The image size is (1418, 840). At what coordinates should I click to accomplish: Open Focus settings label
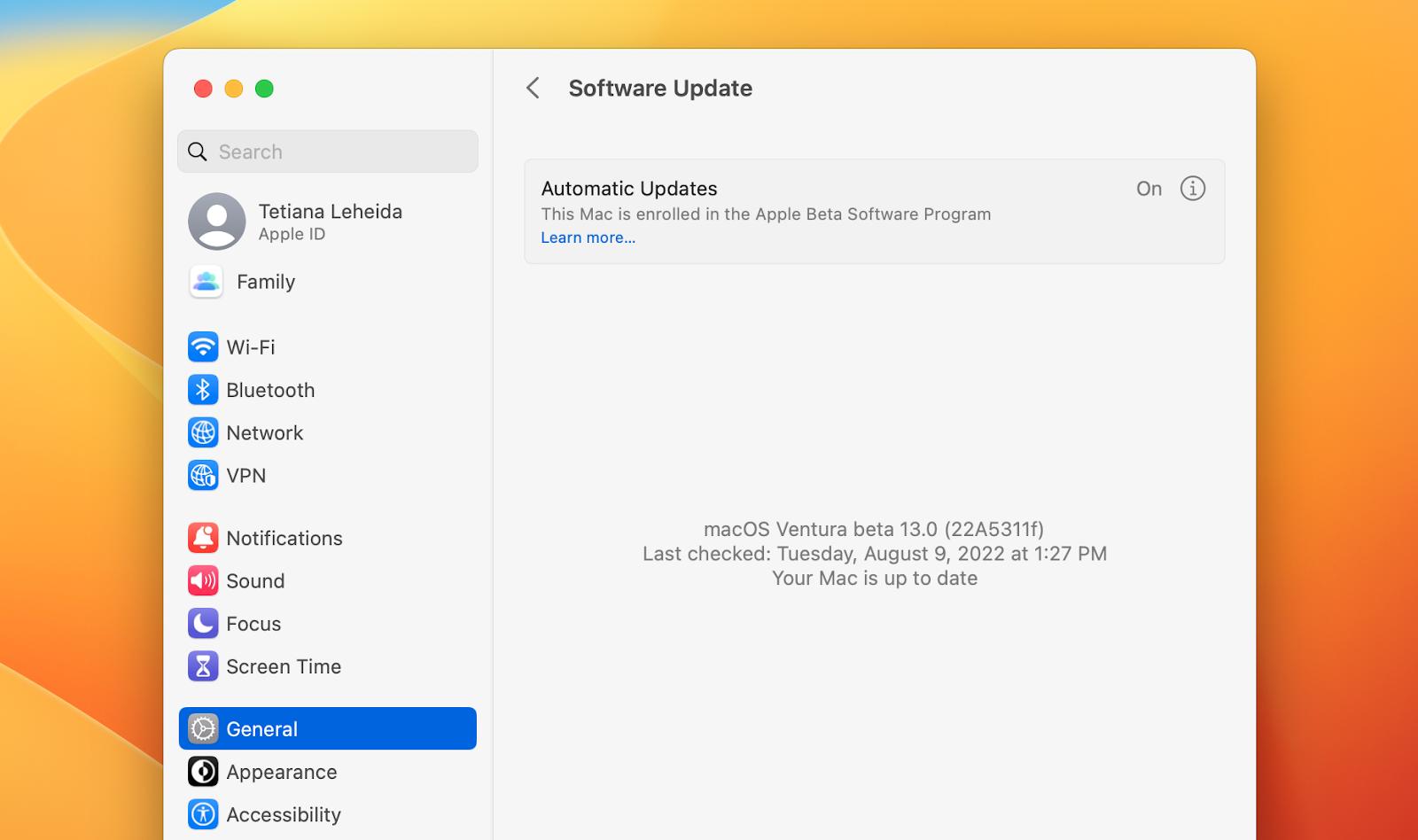pos(253,624)
